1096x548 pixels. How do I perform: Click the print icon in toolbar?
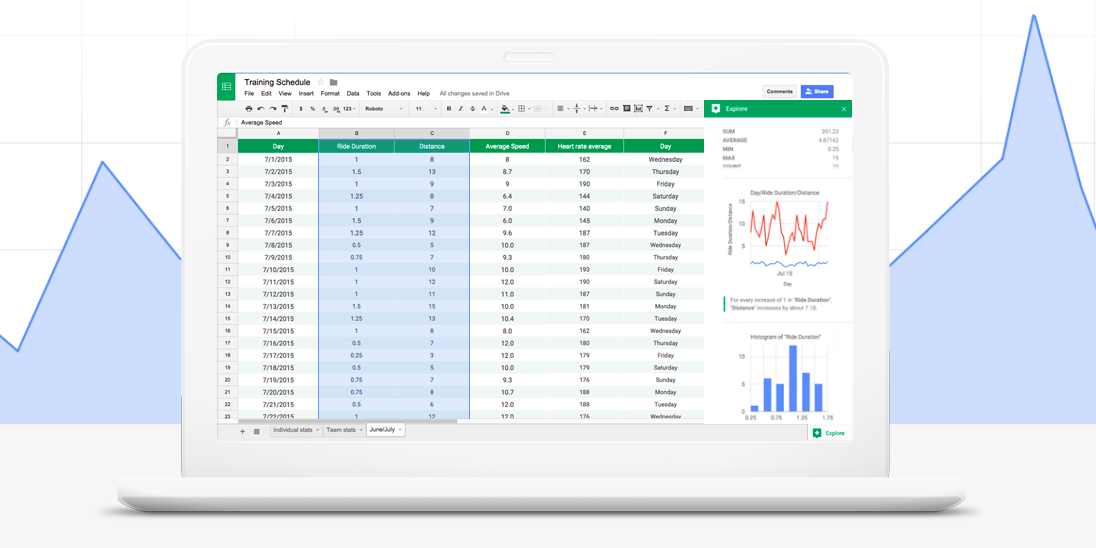tap(249, 109)
